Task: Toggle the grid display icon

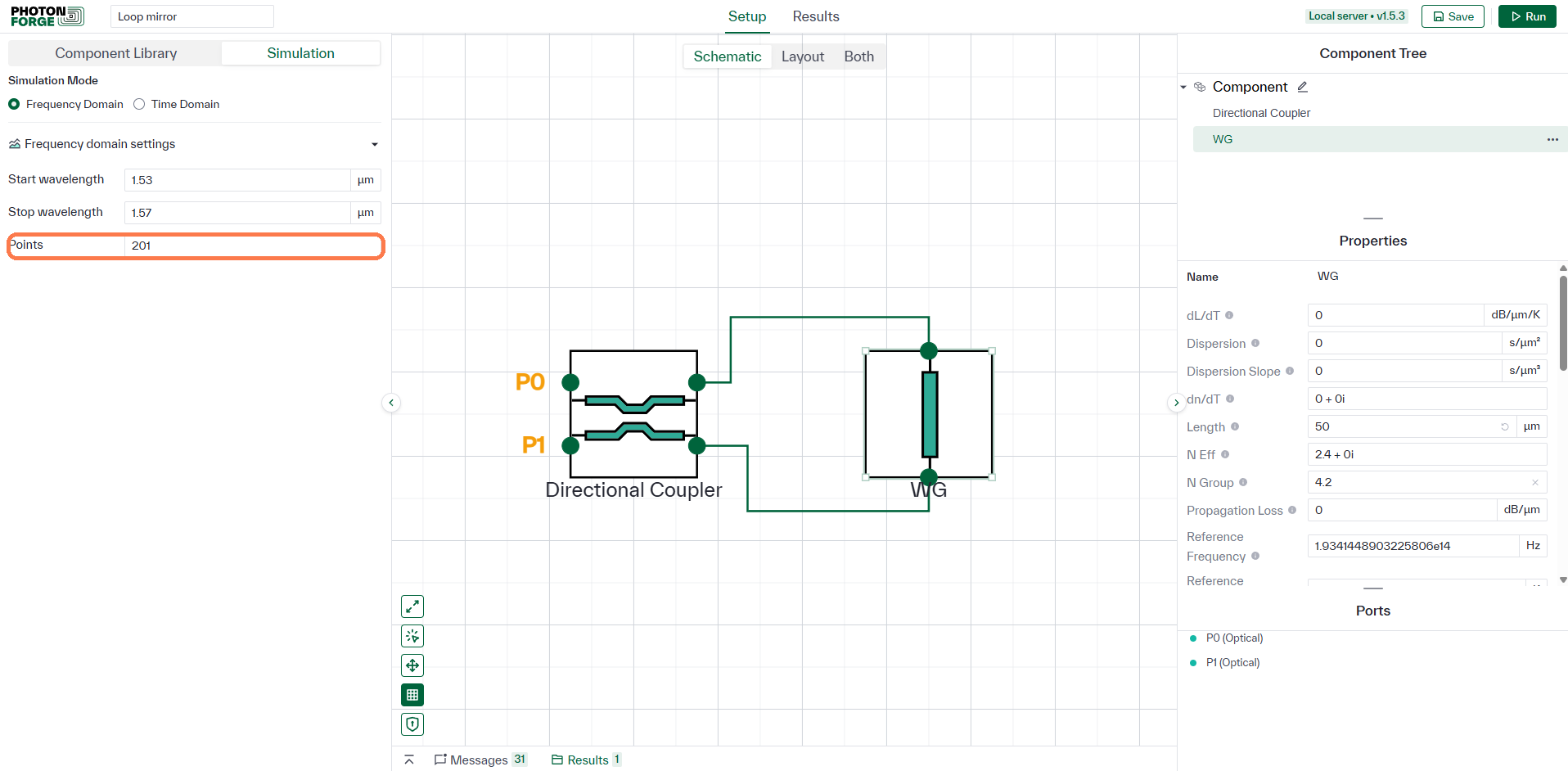Action: [x=412, y=695]
